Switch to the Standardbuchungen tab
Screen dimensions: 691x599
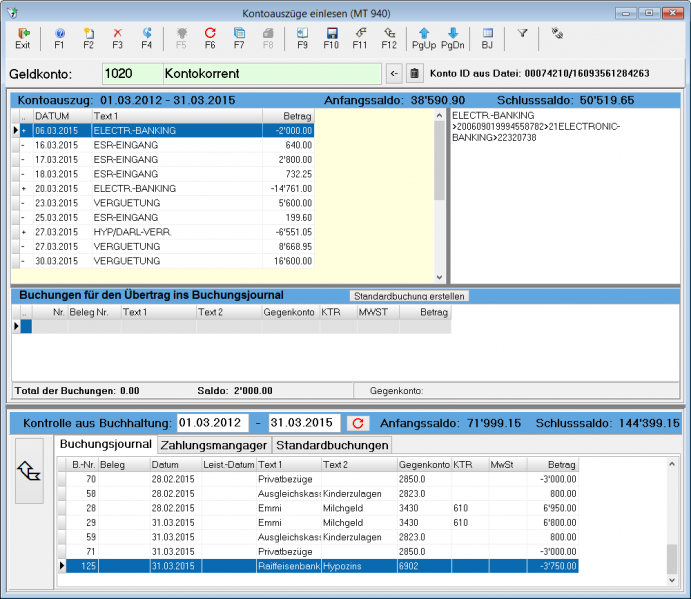(x=332, y=445)
